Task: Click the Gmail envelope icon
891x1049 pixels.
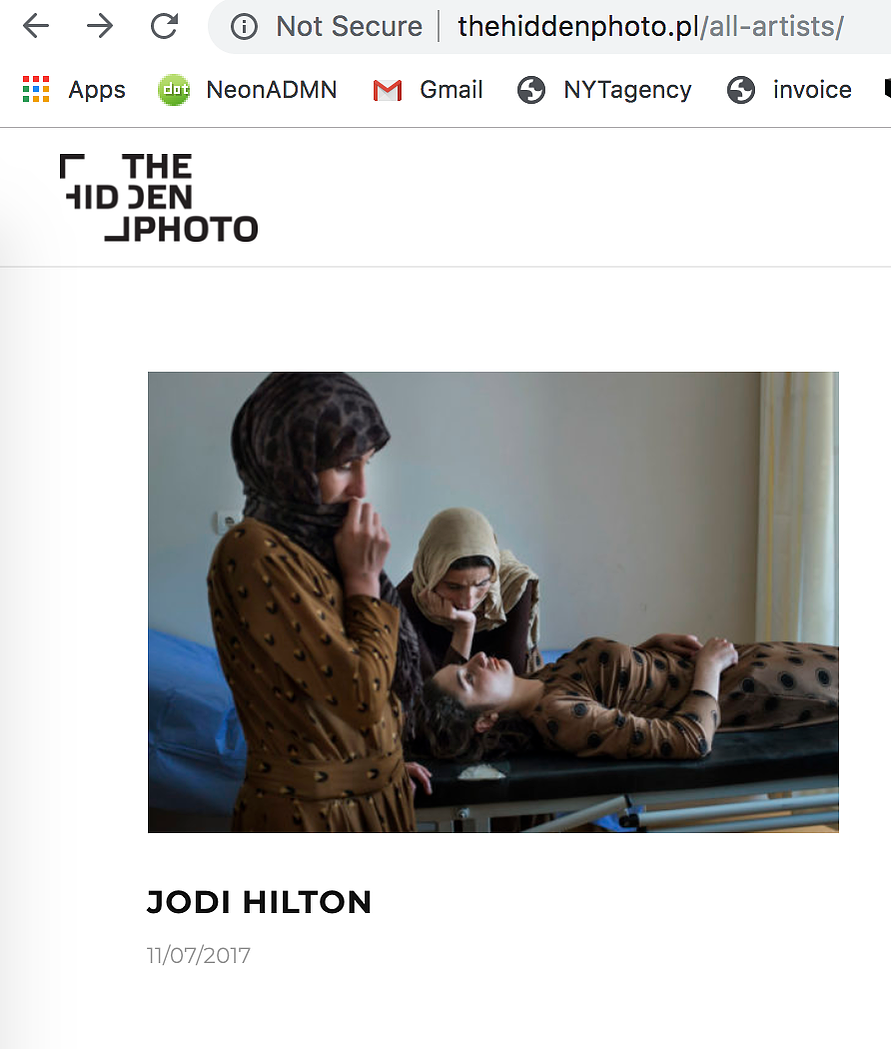Action: [387, 90]
